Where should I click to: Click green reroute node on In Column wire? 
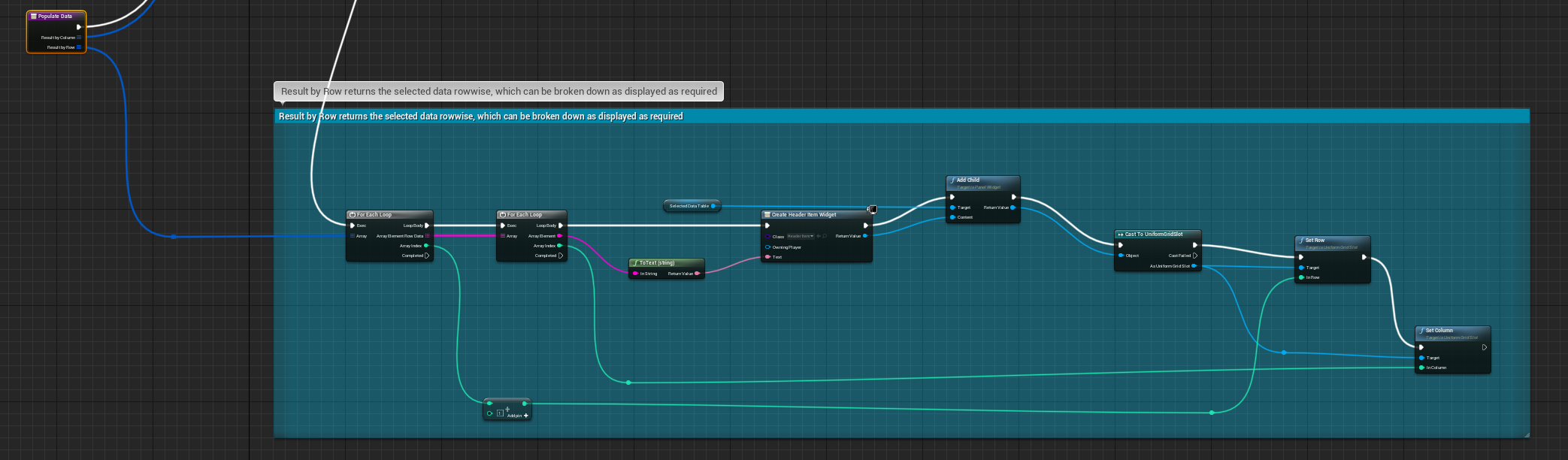(628, 383)
